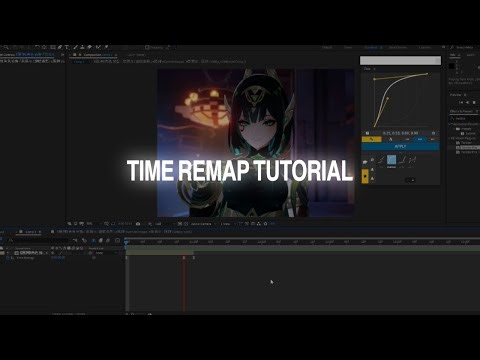The height and width of the screenshot is (360, 480).
Task: Select the middle Time Remap keyframe at red line
Action: [x=184, y=258]
